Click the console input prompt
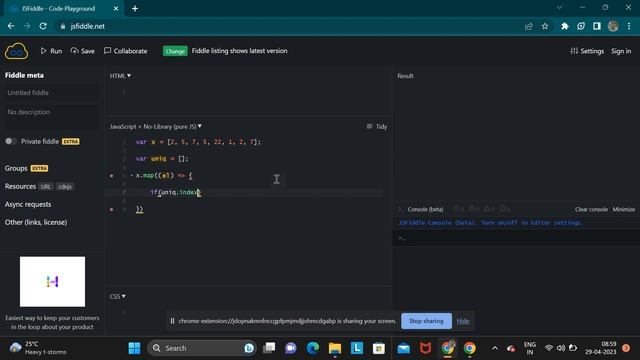This screenshot has height=360, width=640. (x=516, y=238)
